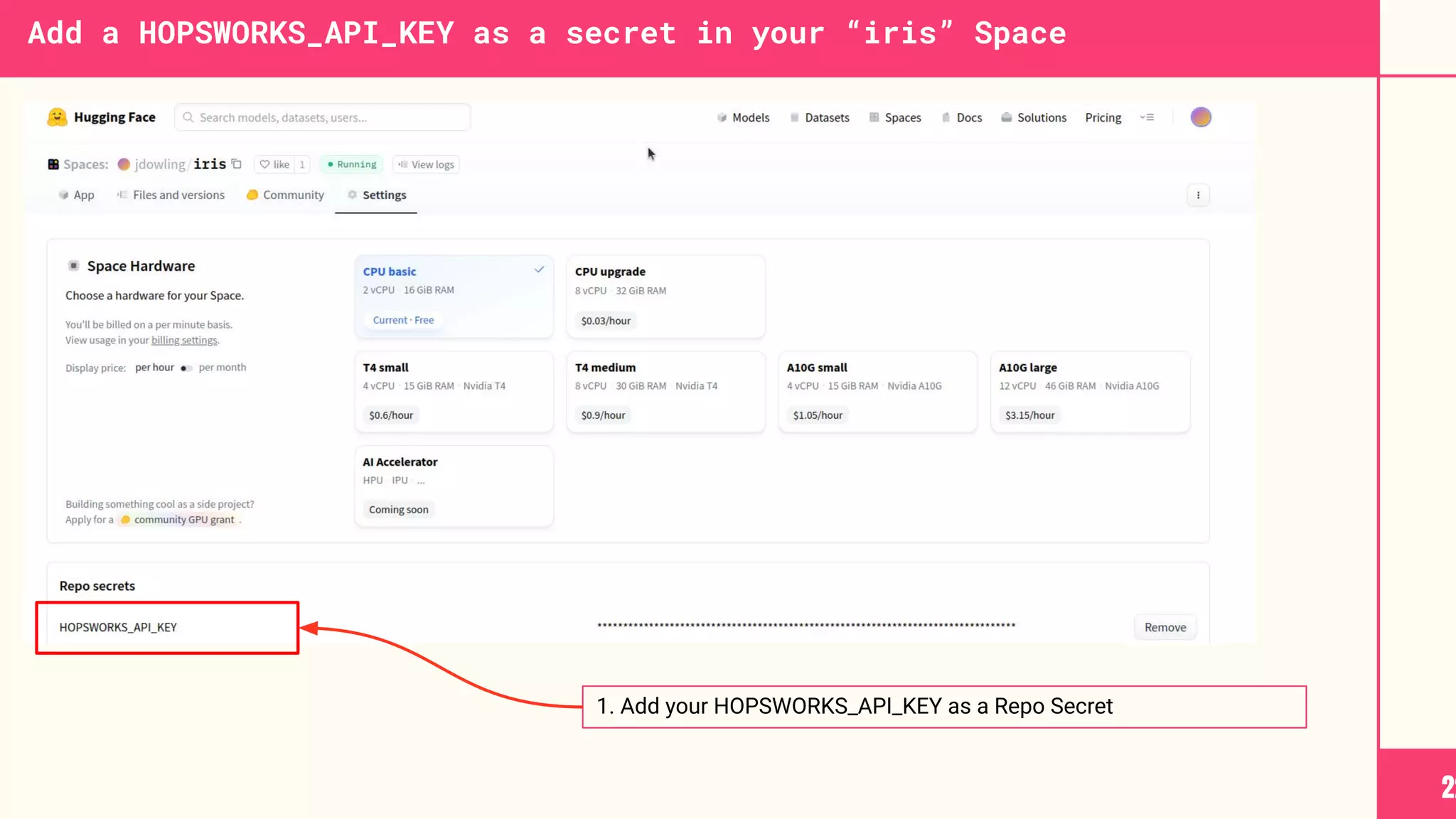The height and width of the screenshot is (819, 1456).
Task: Remove the HOPSWORKS_API_KEY secret
Action: pyautogui.click(x=1165, y=627)
